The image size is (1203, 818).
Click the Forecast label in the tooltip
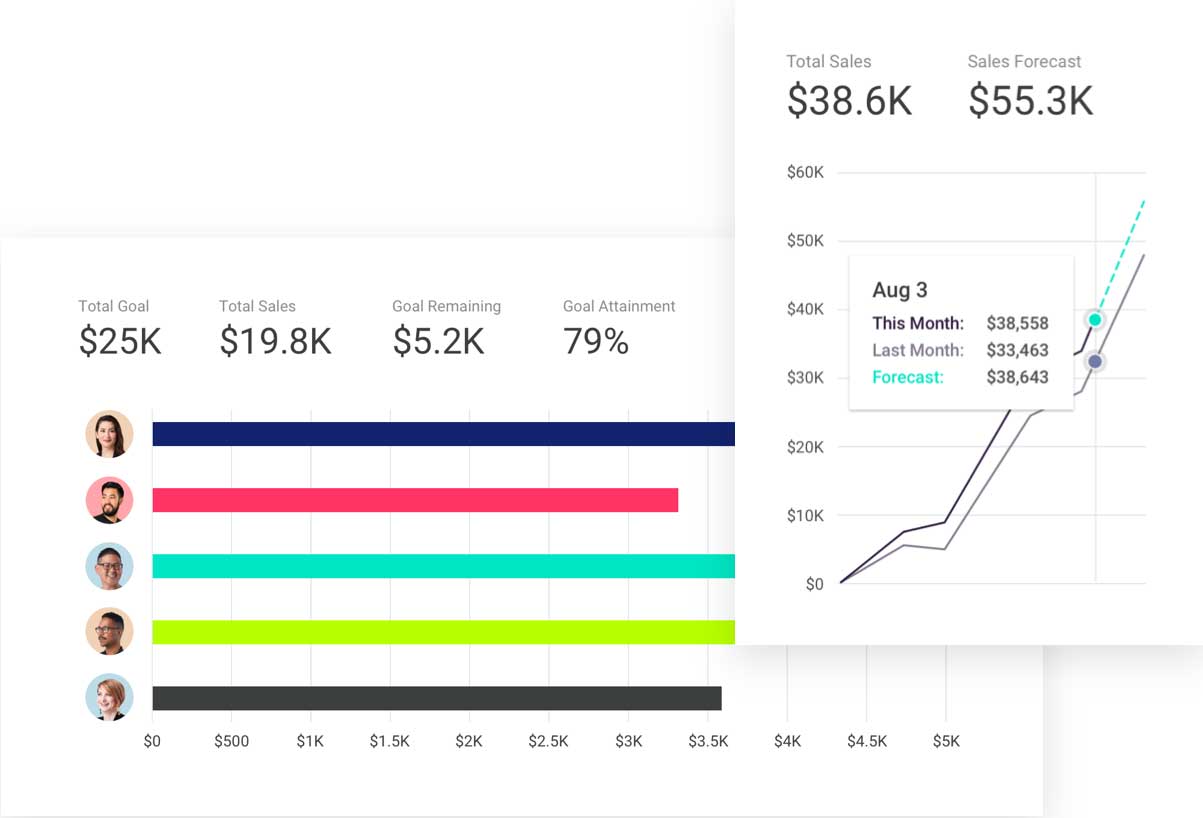(x=907, y=378)
